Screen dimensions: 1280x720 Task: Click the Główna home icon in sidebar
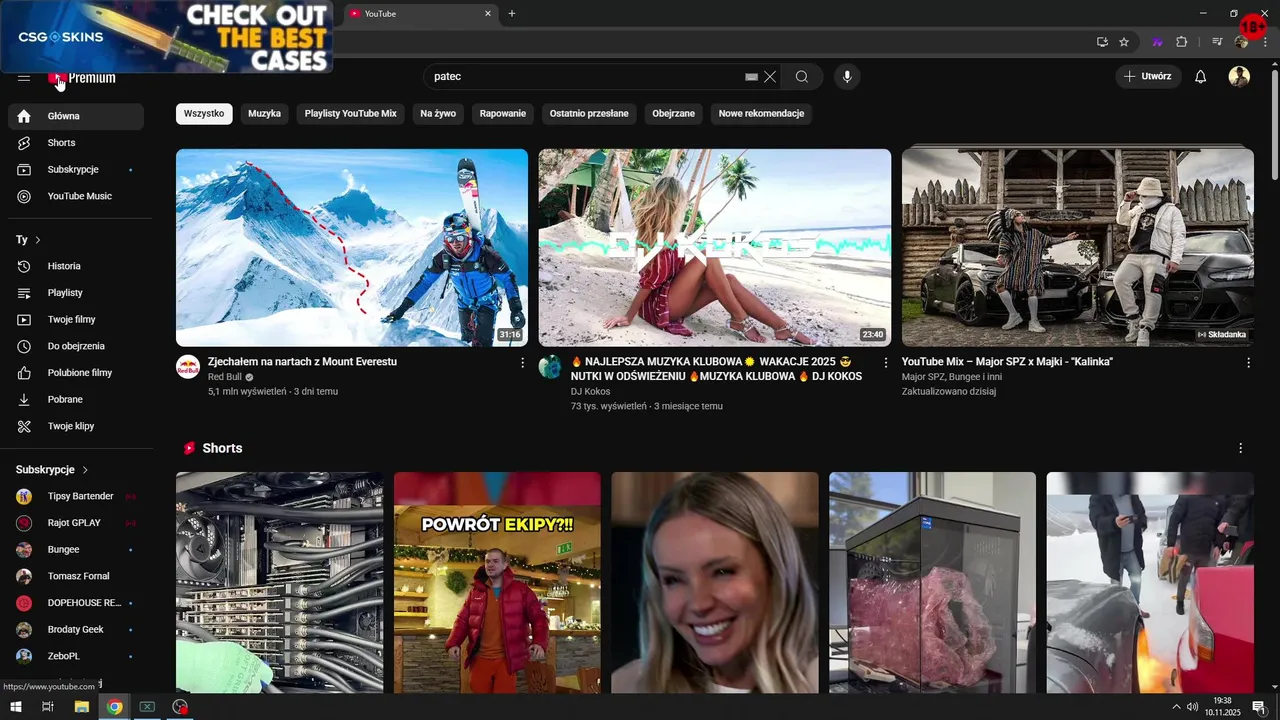[24, 116]
